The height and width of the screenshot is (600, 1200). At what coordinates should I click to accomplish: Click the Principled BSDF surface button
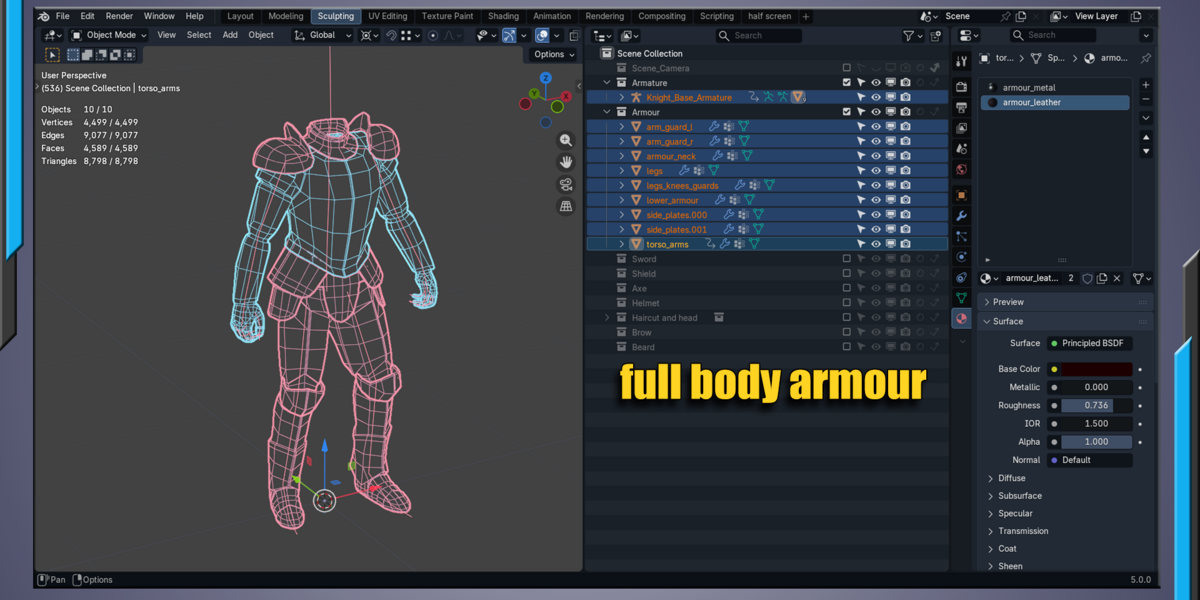[1090, 343]
